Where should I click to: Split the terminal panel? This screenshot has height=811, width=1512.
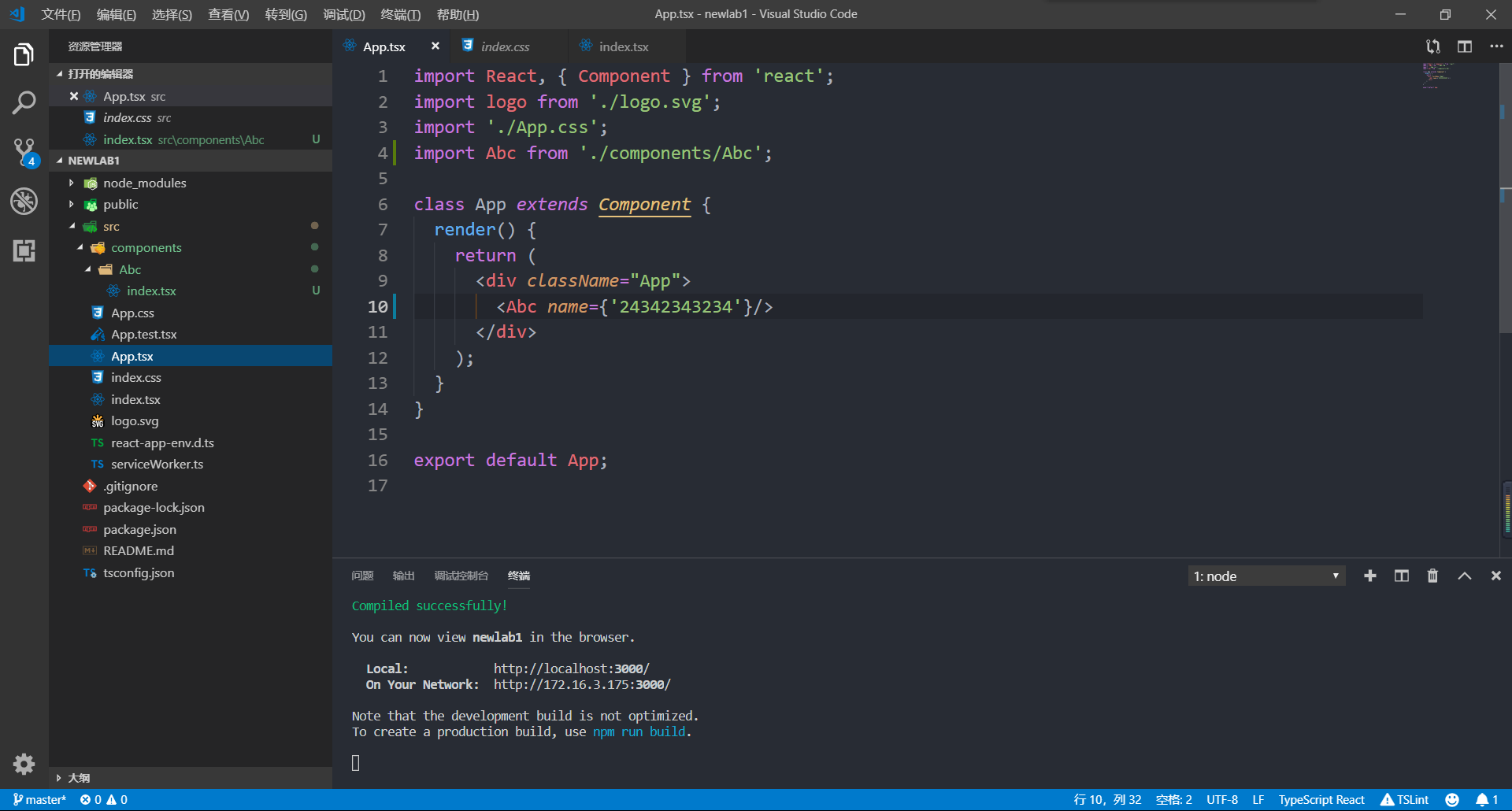tap(1402, 576)
